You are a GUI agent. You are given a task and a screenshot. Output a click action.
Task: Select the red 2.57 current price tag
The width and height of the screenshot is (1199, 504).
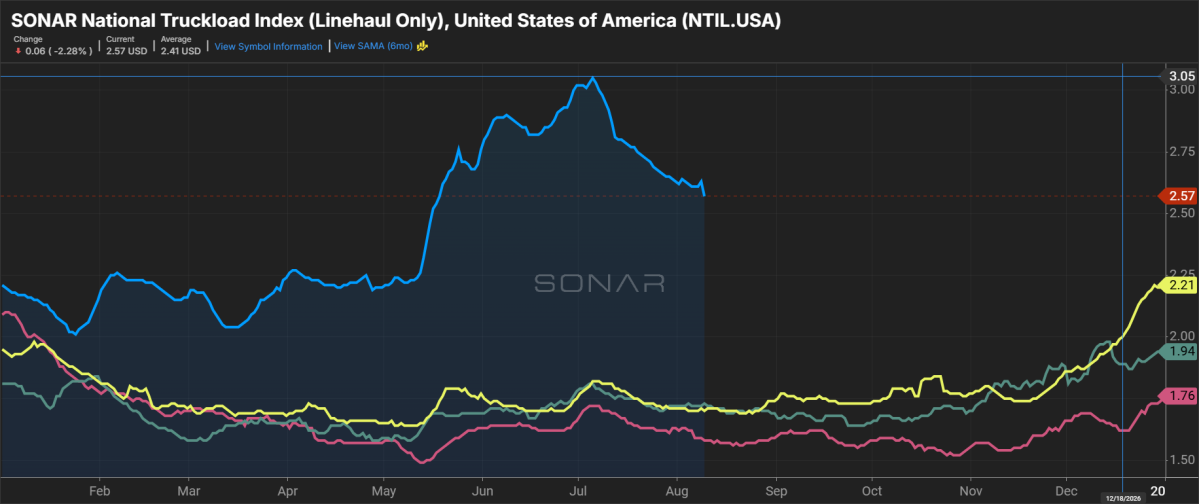click(1181, 196)
